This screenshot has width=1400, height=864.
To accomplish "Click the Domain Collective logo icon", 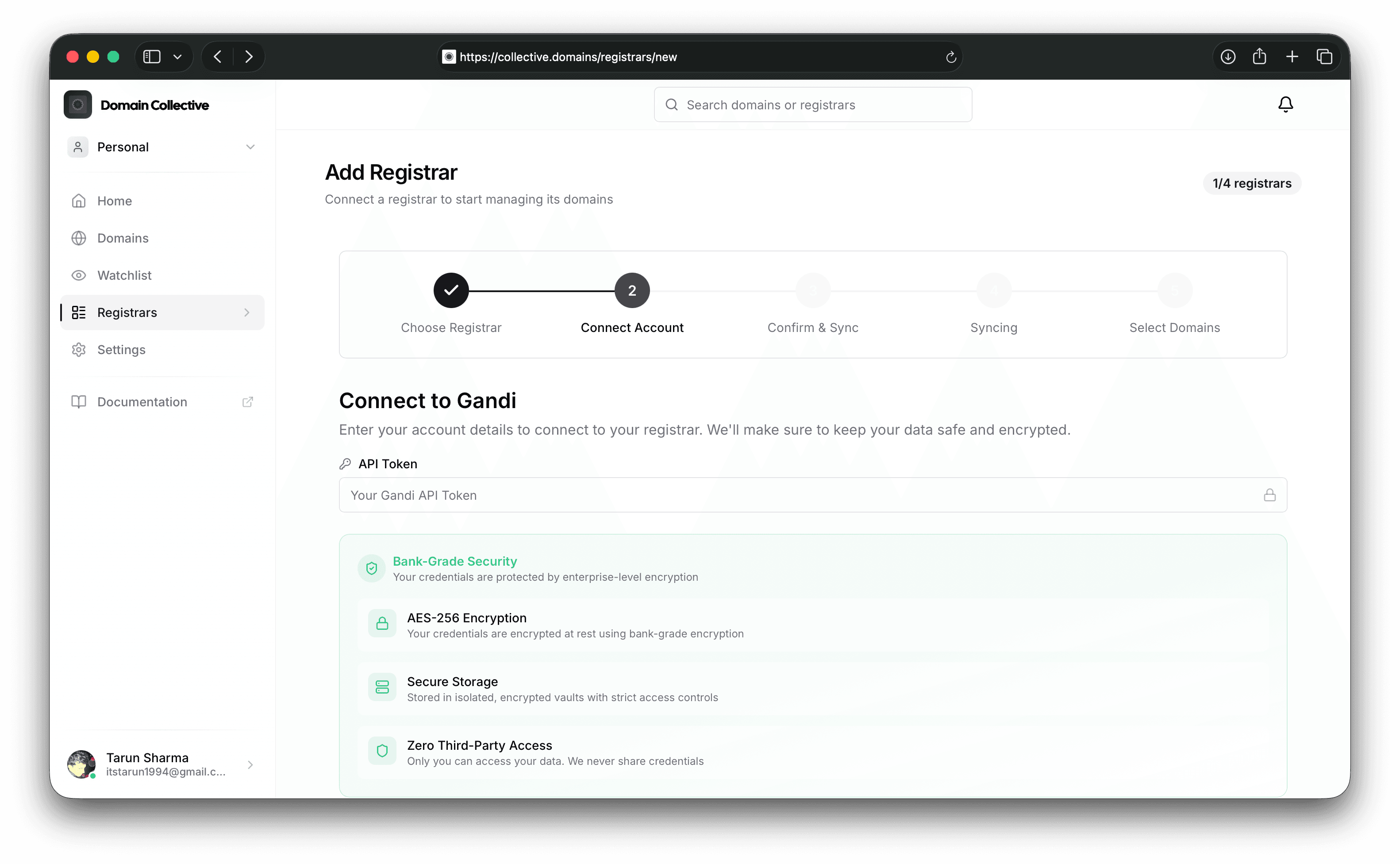I will point(78,104).
